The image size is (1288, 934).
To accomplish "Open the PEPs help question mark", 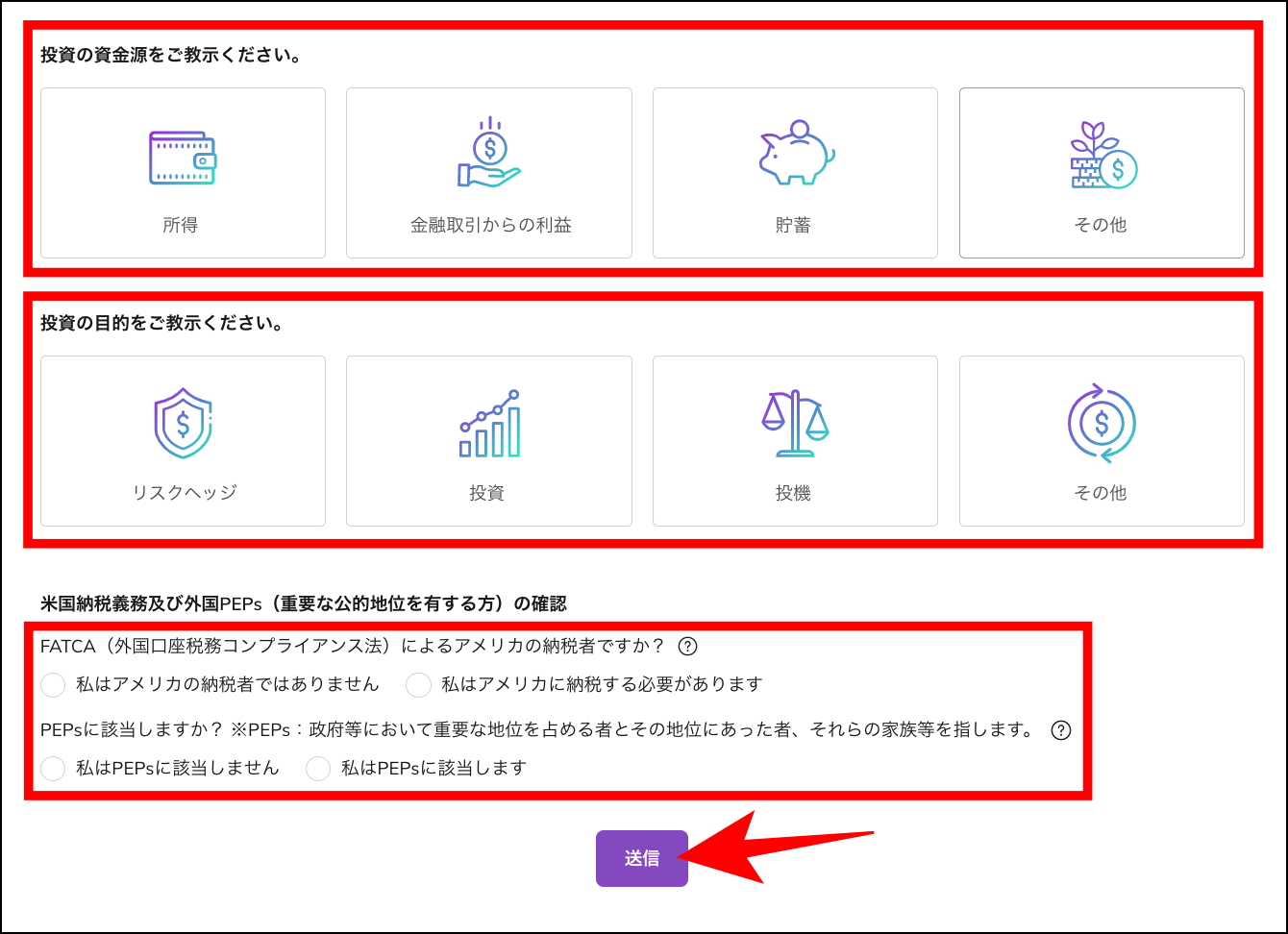I will [x=1061, y=732].
